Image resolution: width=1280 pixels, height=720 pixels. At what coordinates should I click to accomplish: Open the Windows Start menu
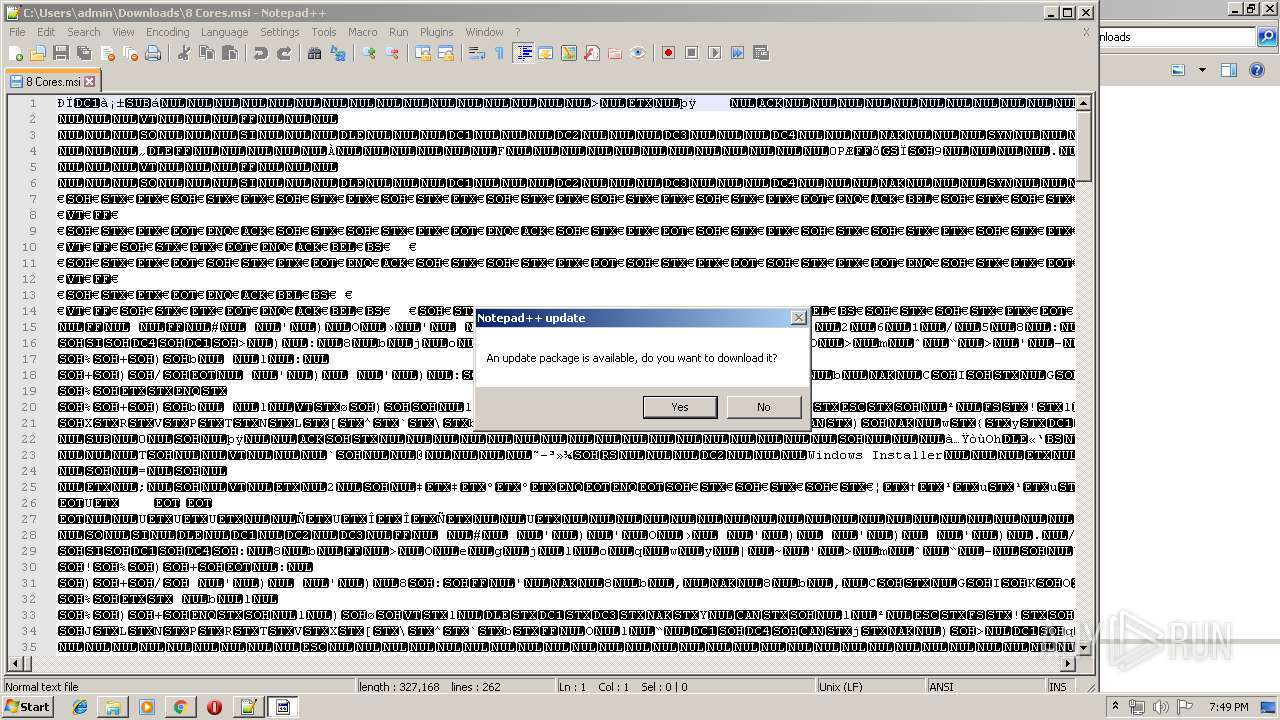[27, 707]
